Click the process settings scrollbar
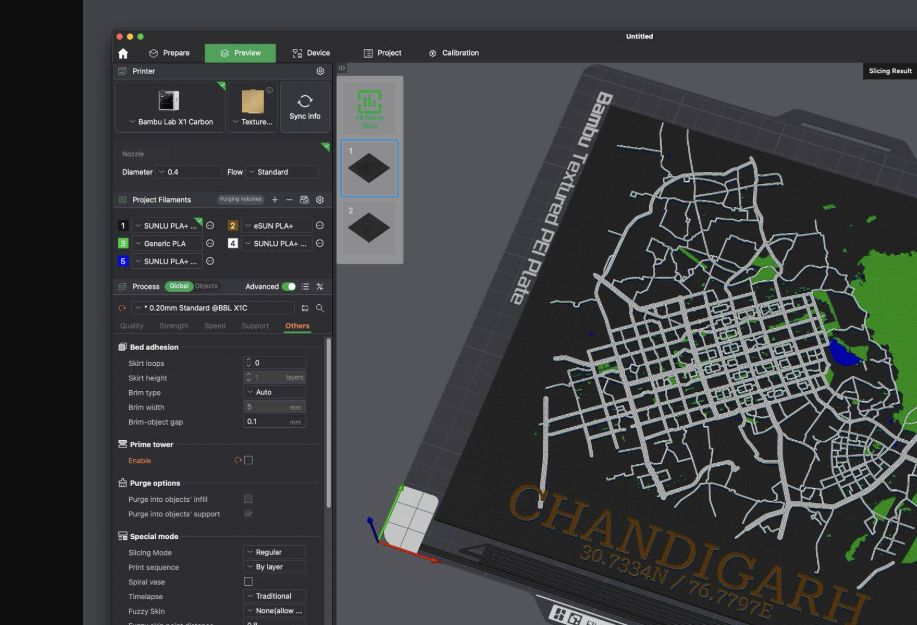This screenshot has height=625, width=917. click(328, 423)
